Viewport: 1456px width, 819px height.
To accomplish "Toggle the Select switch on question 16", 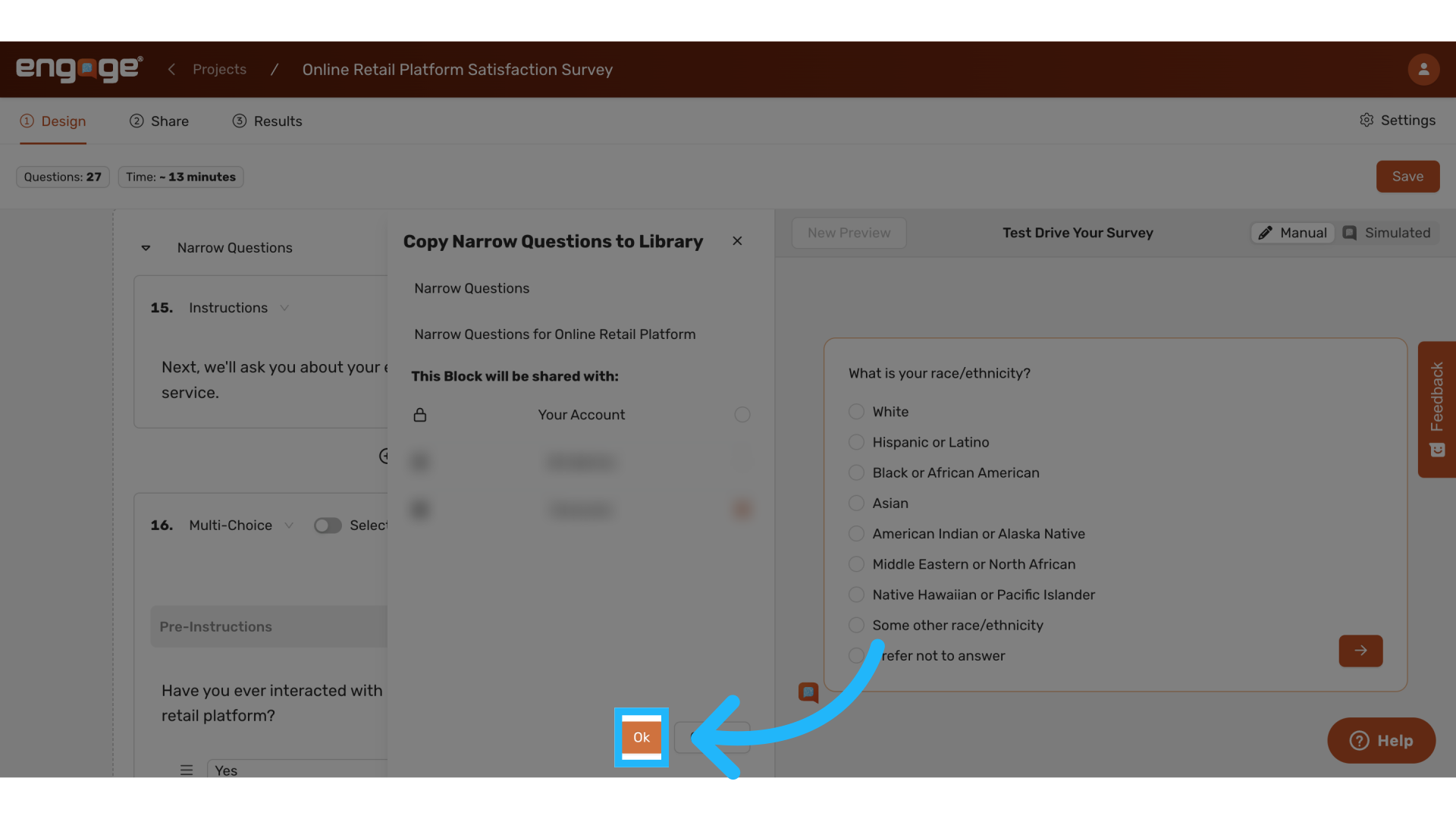I will pos(328,526).
